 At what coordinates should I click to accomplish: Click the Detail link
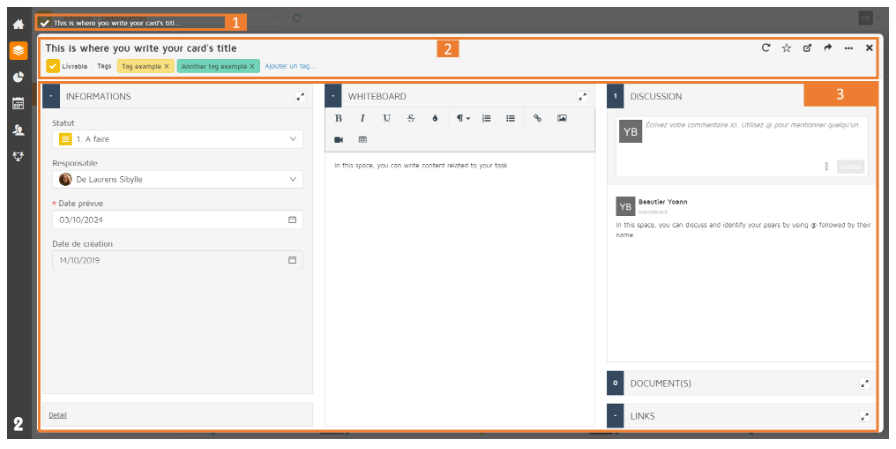57,415
